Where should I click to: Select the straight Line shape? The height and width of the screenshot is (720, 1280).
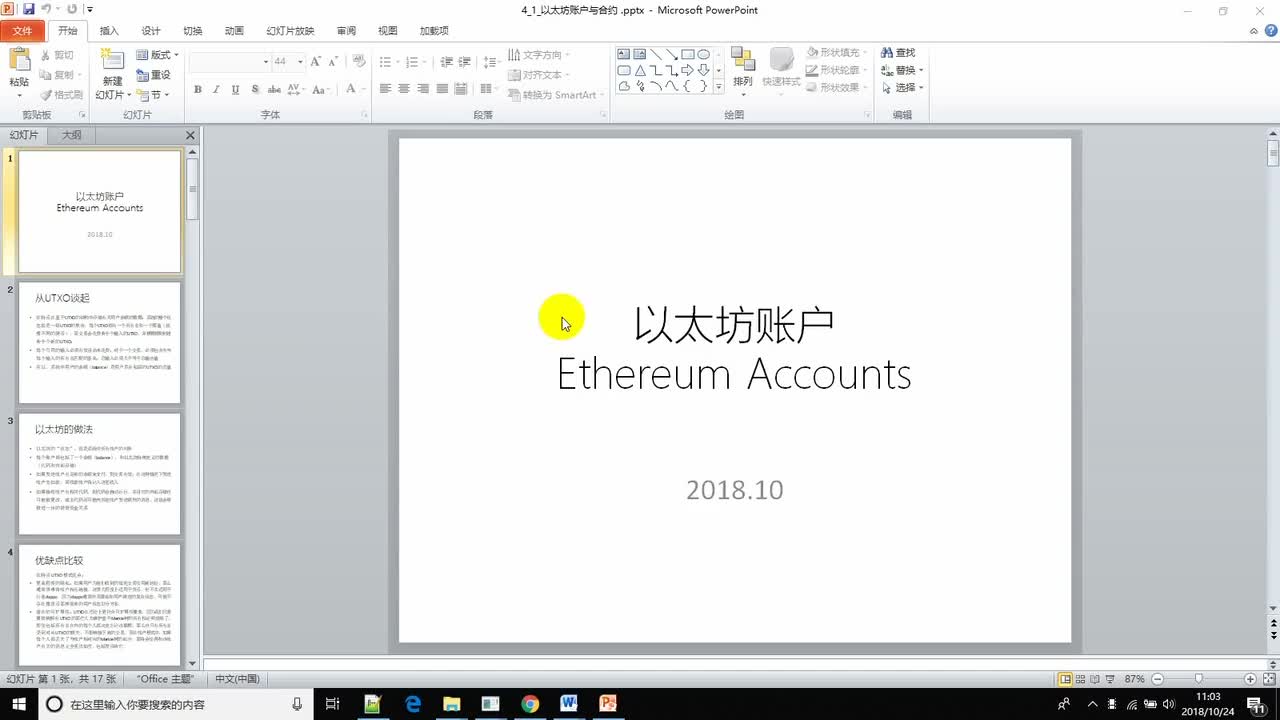coord(657,54)
